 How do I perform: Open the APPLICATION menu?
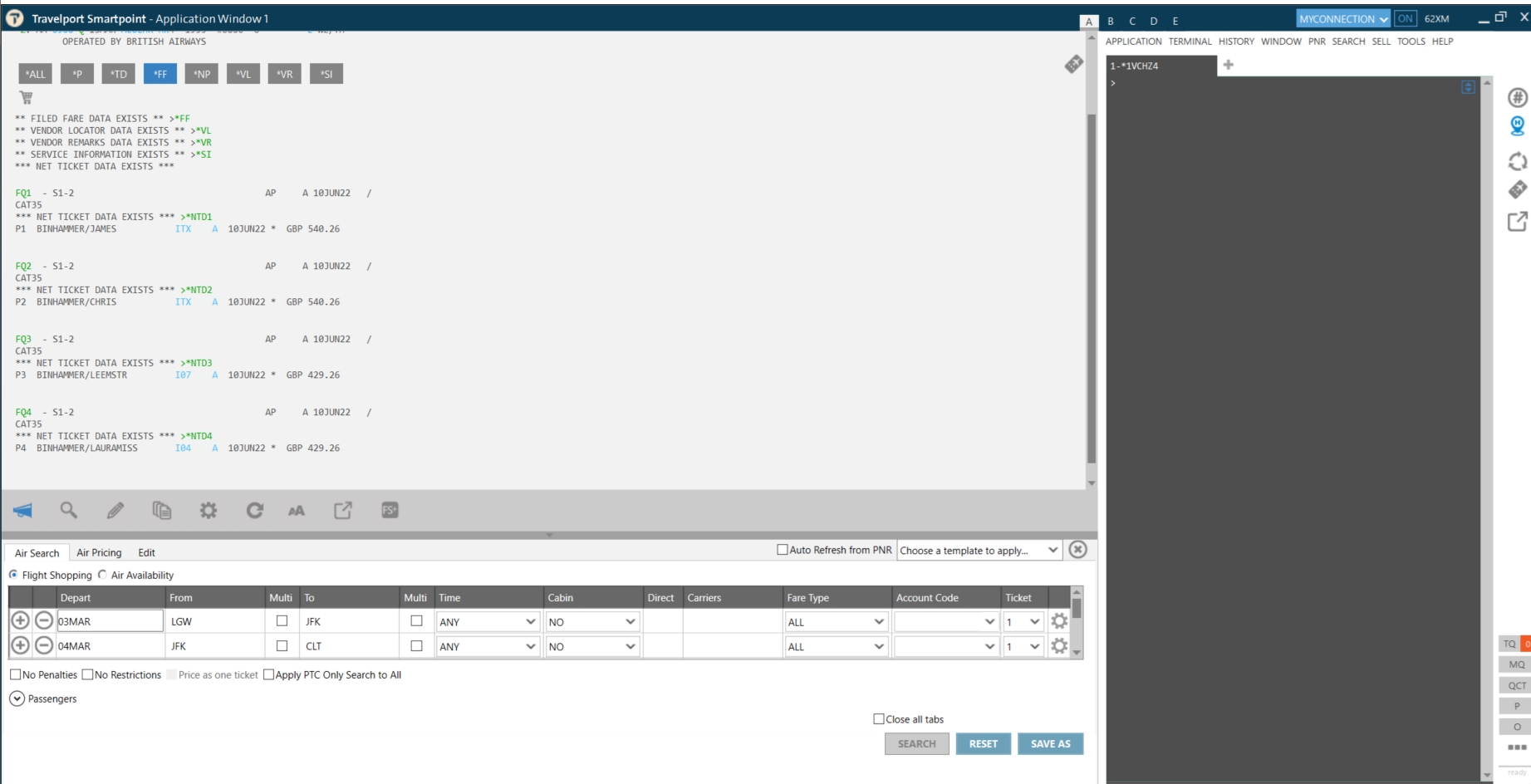coord(1133,42)
